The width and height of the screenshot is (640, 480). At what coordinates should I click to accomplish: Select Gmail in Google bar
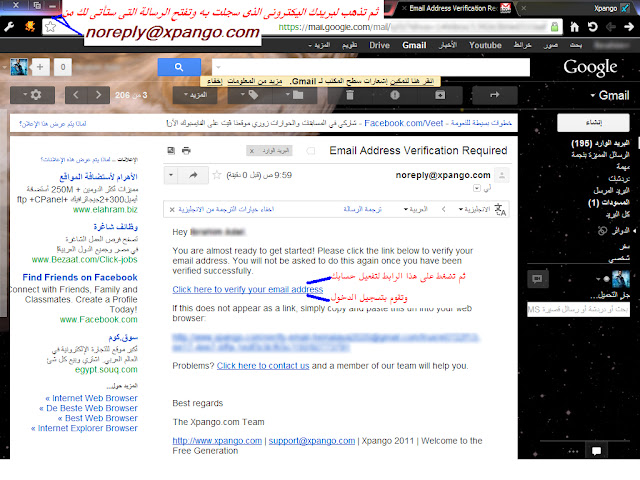414,45
